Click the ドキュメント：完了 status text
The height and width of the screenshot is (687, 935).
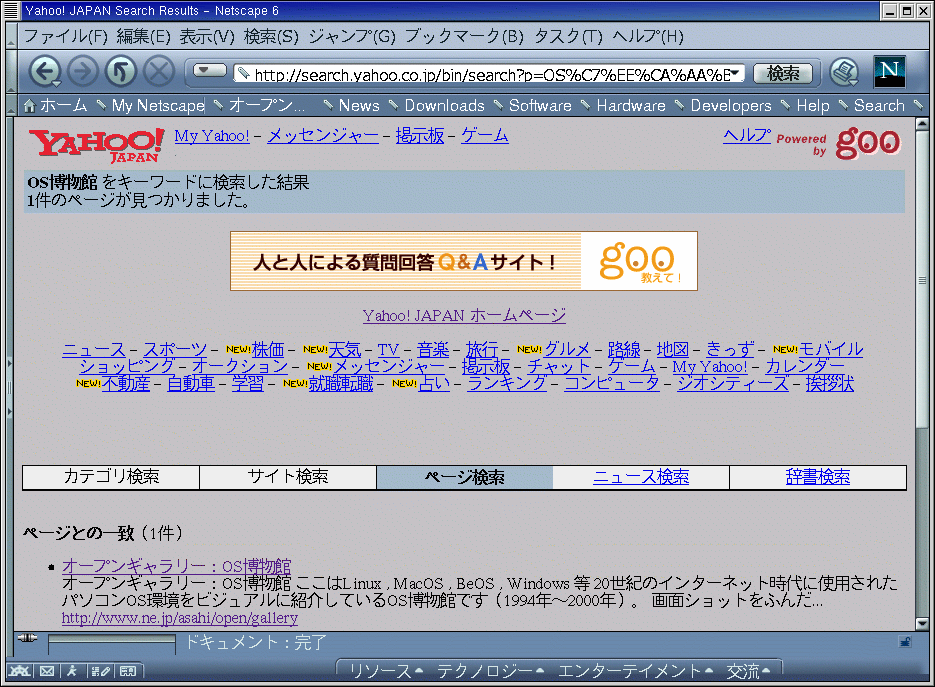[256, 642]
